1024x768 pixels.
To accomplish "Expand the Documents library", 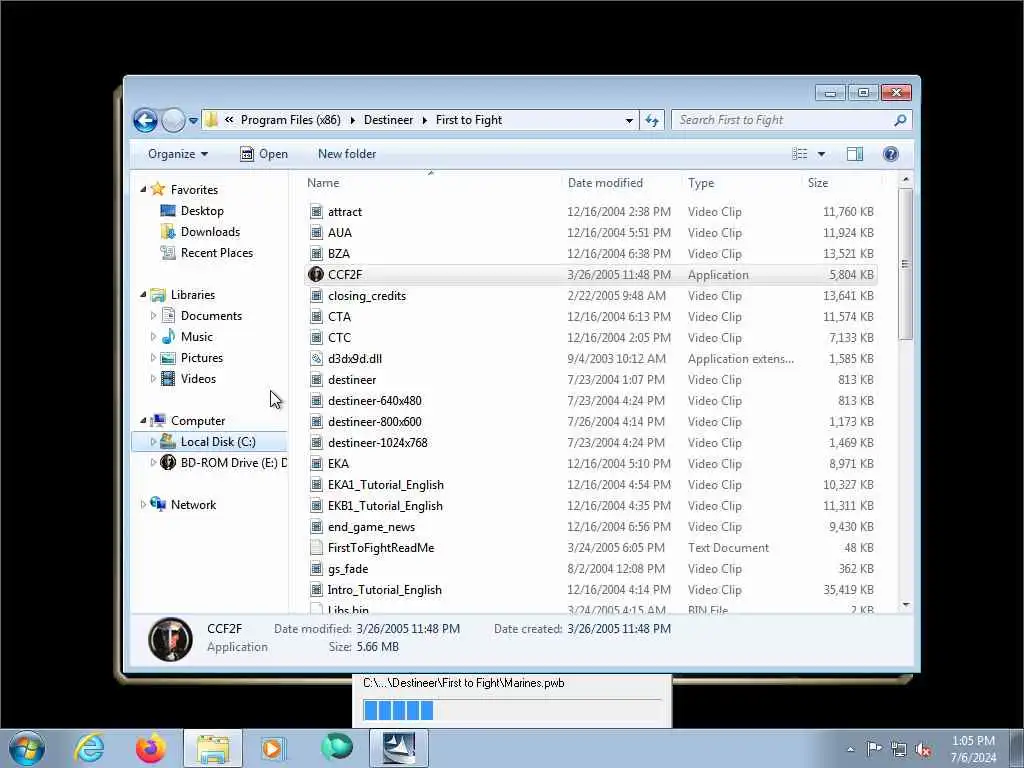I will coord(153,316).
